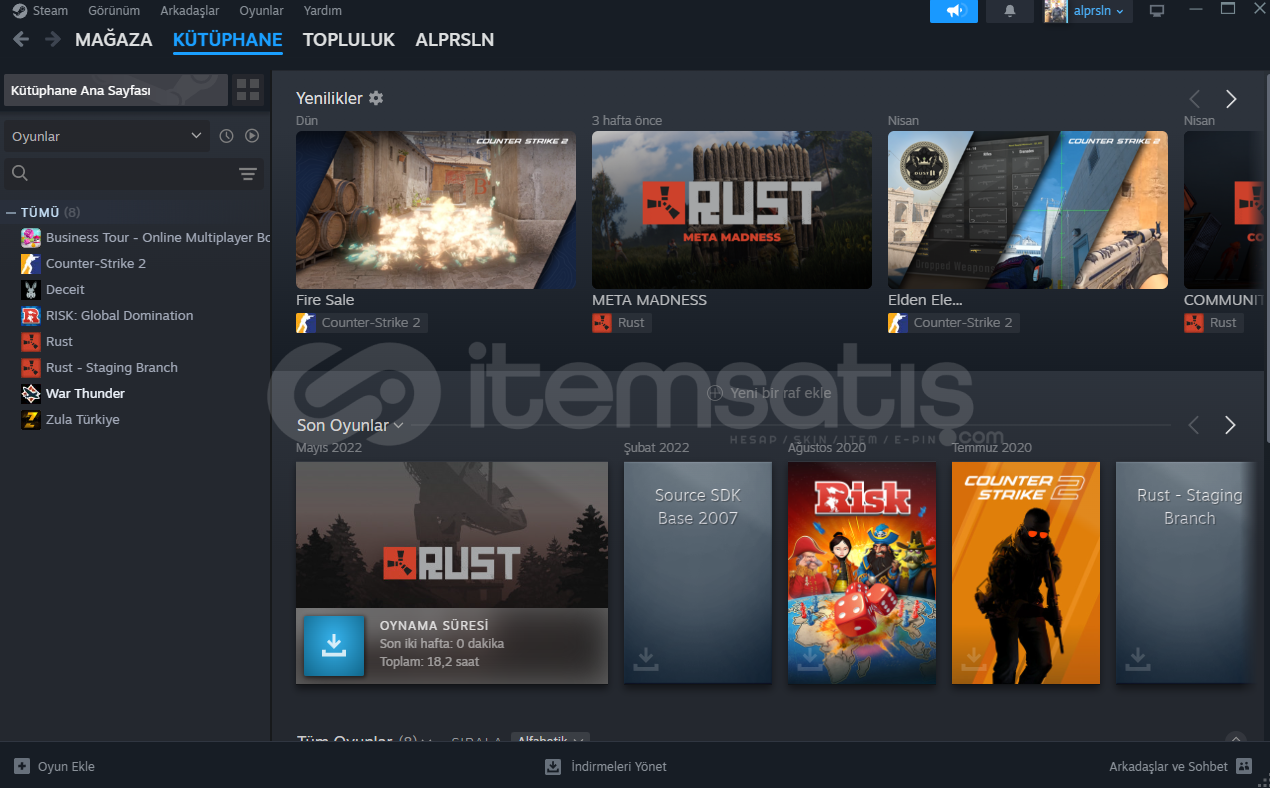This screenshot has width=1270, height=788.
Task: Go to KÜTÜPHANE tab
Action: (x=227, y=40)
